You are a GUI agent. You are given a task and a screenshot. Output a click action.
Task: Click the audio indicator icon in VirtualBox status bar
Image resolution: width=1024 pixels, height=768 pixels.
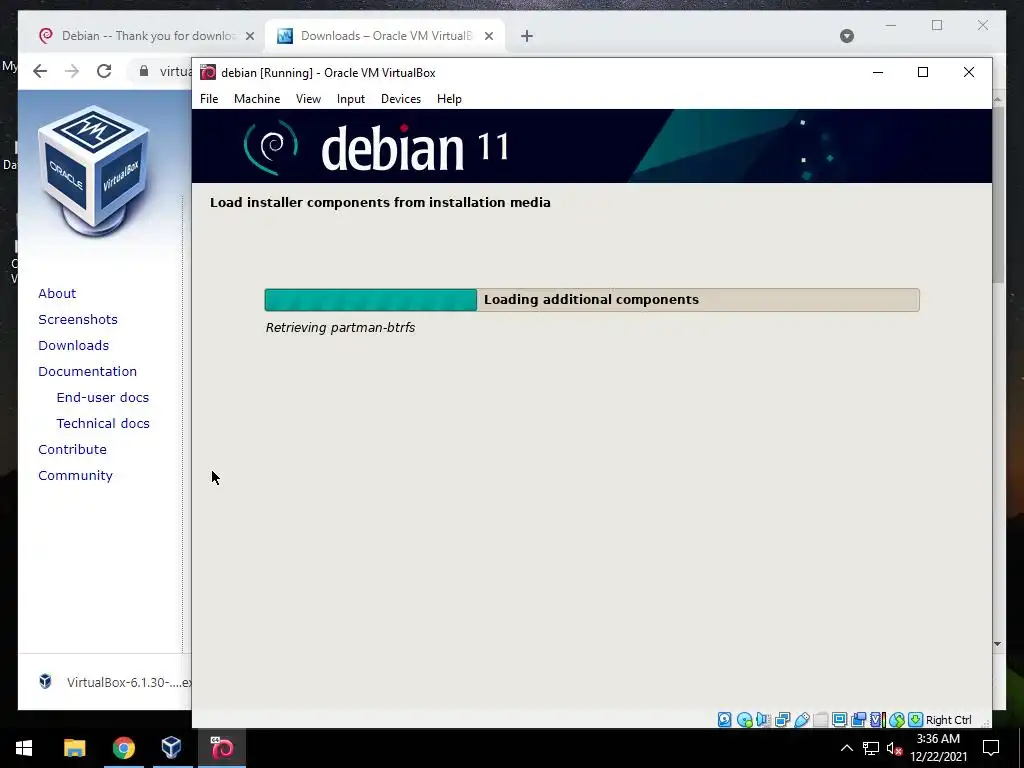(762, 720)
